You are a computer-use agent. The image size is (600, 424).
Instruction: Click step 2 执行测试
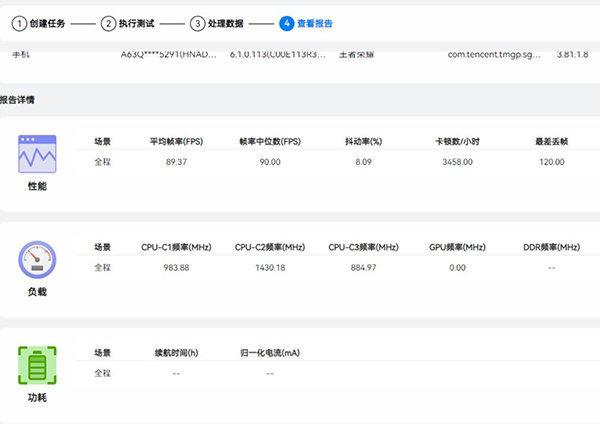(x=128, y=22)
